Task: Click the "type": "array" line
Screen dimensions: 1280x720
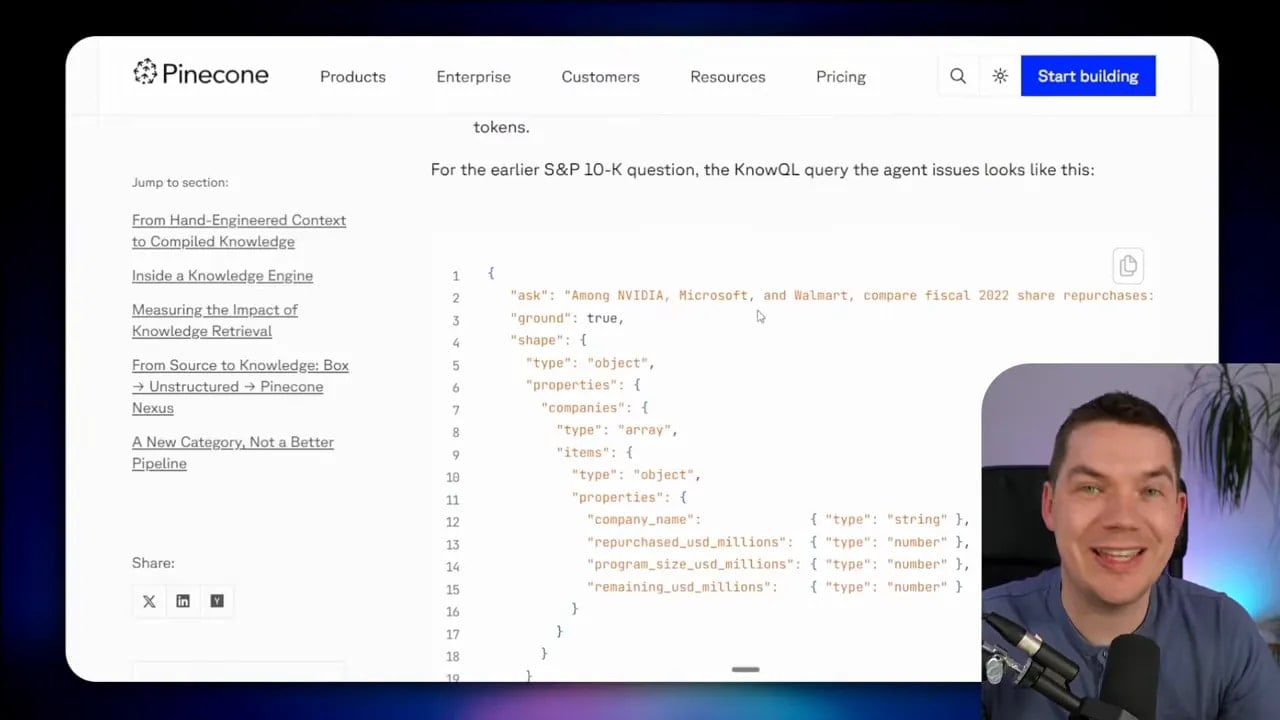Action: (x=617, y=430)
